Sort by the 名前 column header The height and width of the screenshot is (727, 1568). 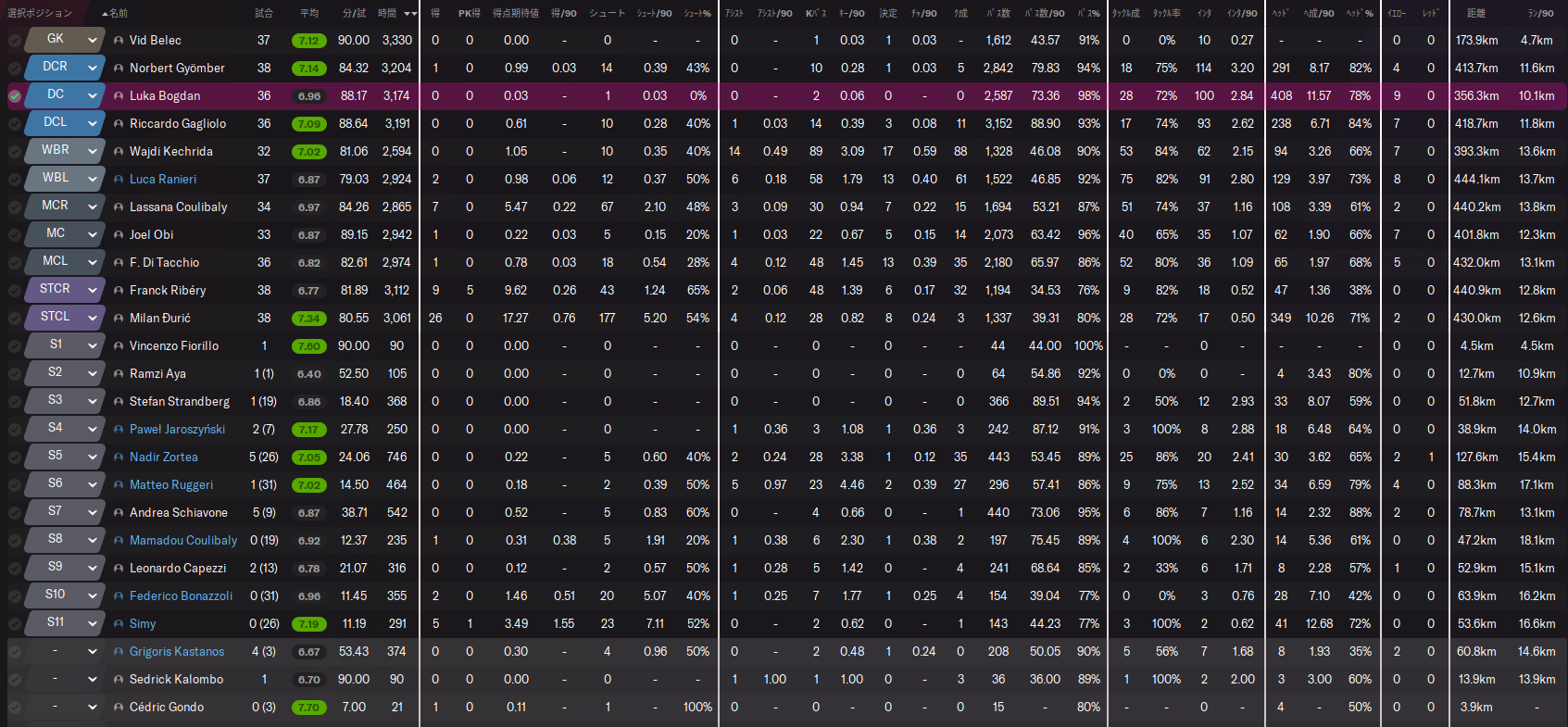point(118,13)
